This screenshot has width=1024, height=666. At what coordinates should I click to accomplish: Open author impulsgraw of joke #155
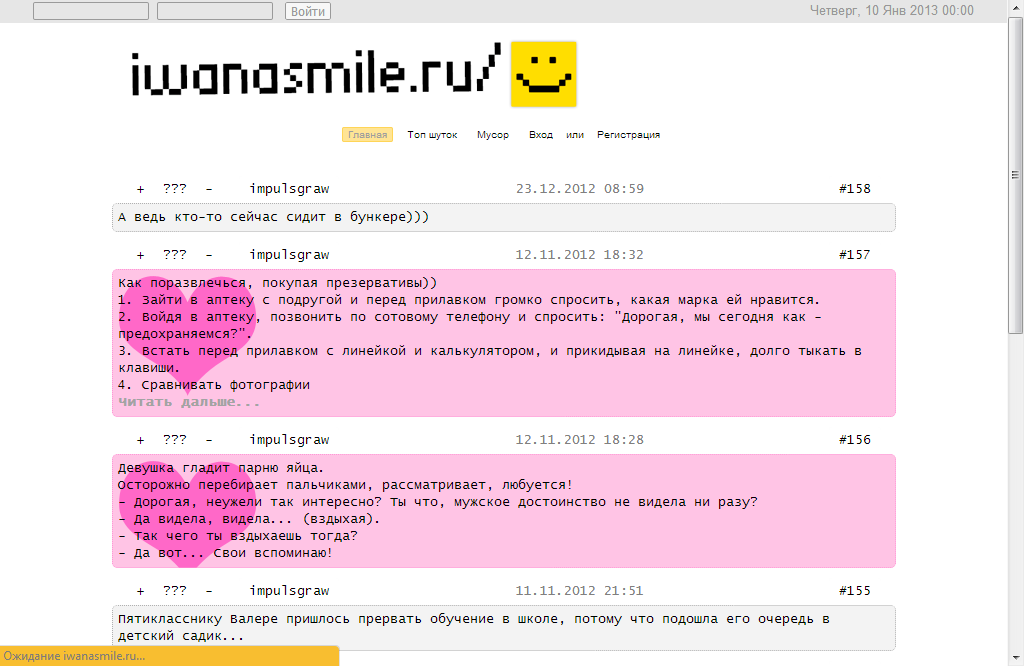[x=289, y=591]
